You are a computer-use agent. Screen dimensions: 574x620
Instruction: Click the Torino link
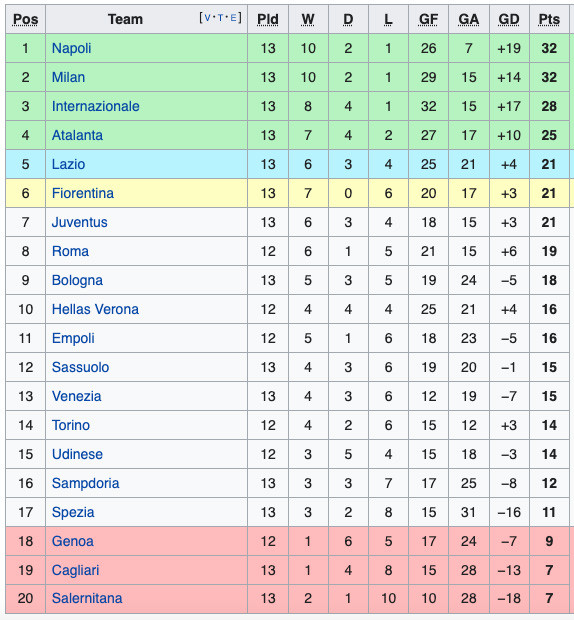coord(71,425)
